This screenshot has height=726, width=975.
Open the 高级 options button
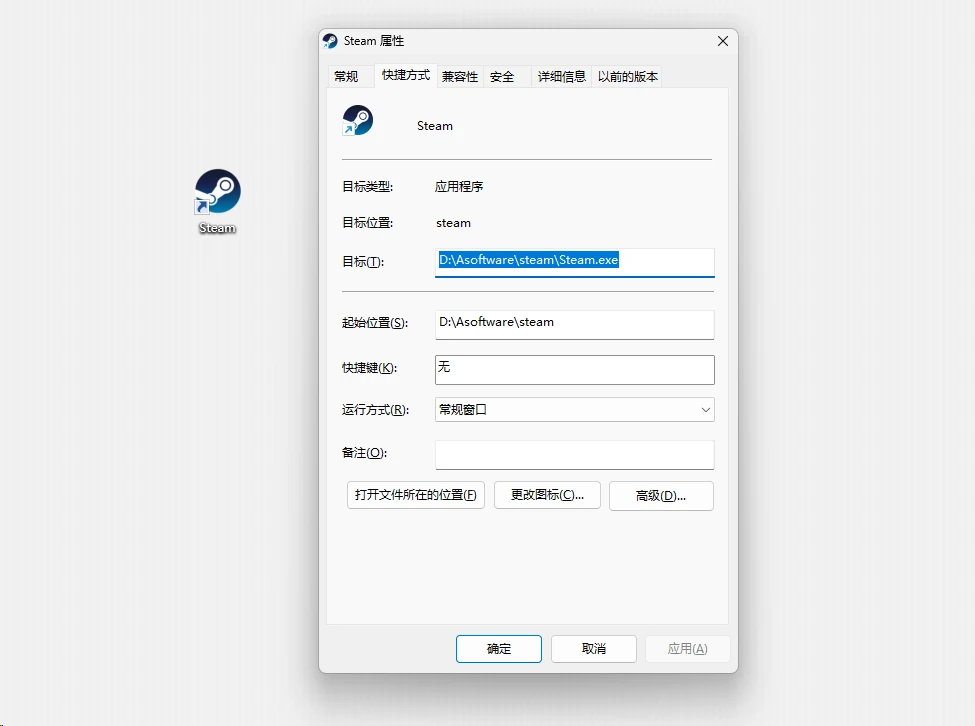click(661, 496)
